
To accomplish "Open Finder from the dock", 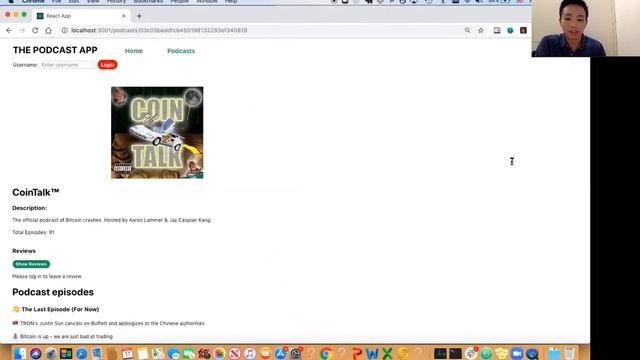I will coord(20,353).
